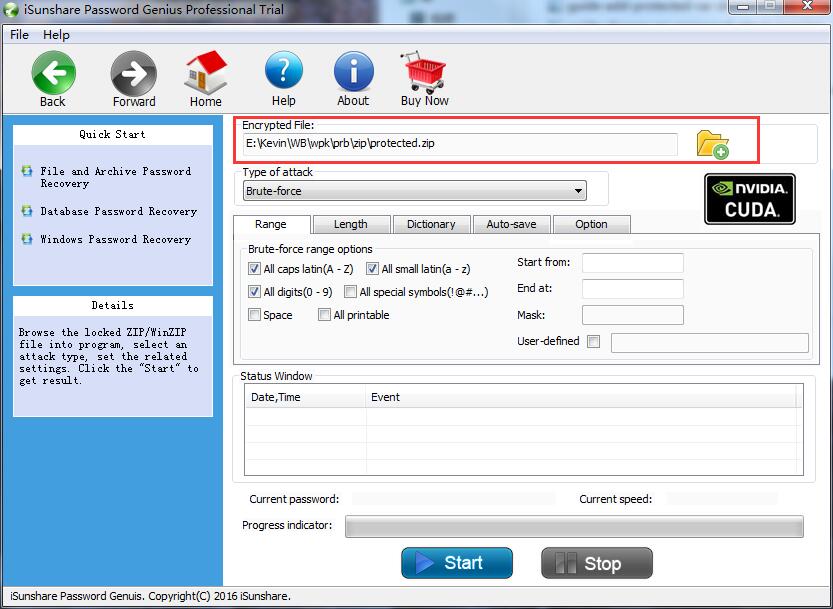
Task: Open File and Archive Password Recovery link
Action: tap(116, 177)
